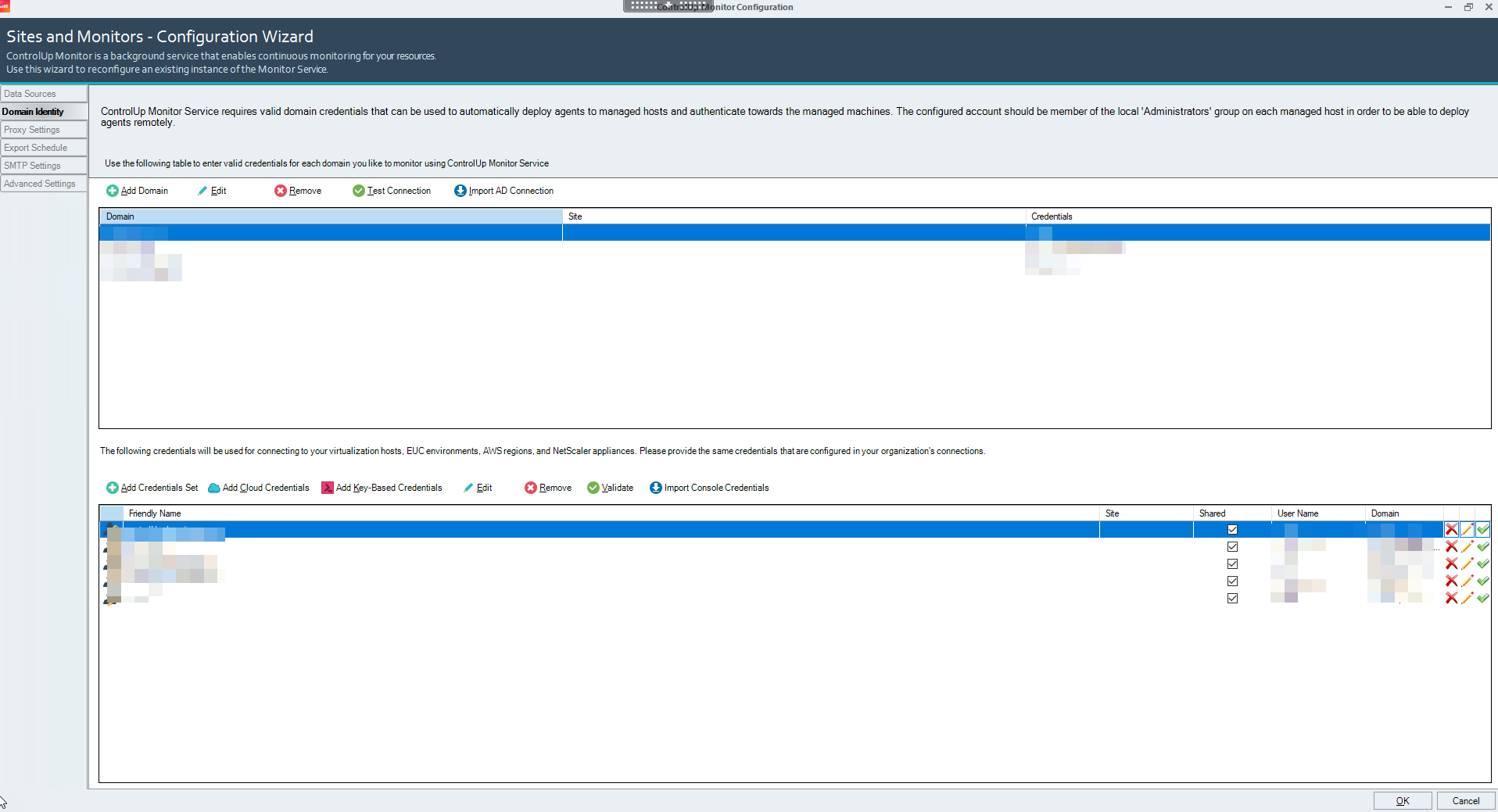The height and width of the screenshot is (812, 1498).
Task: Click red X delete icon in last credentials row
Action: 1451,598
